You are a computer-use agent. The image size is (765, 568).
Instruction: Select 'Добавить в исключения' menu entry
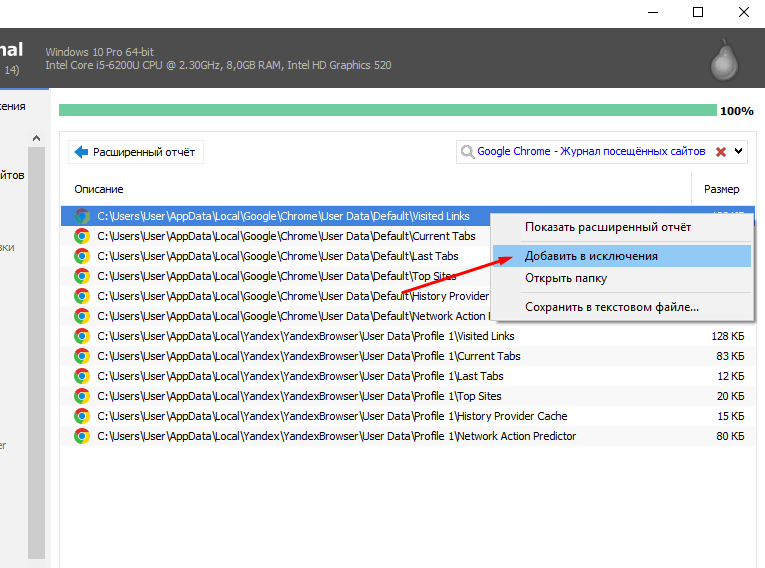click(x=622, y=256)
